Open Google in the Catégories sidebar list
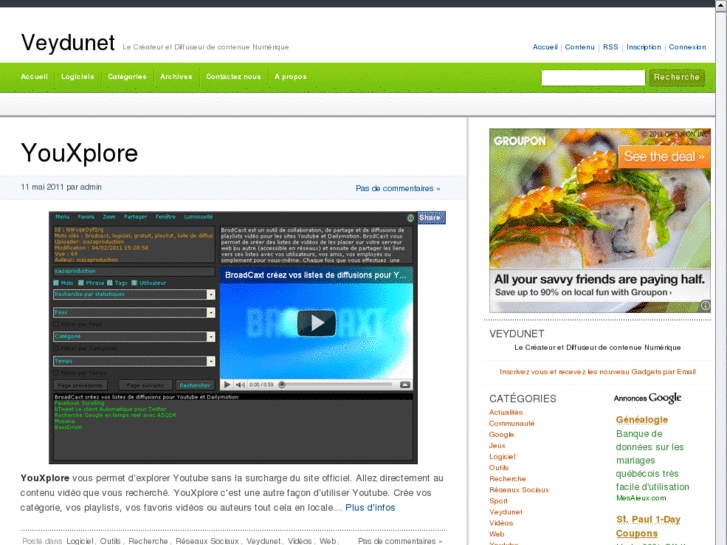The height and width of the screenshot is (545, 727). click(502, 435)
